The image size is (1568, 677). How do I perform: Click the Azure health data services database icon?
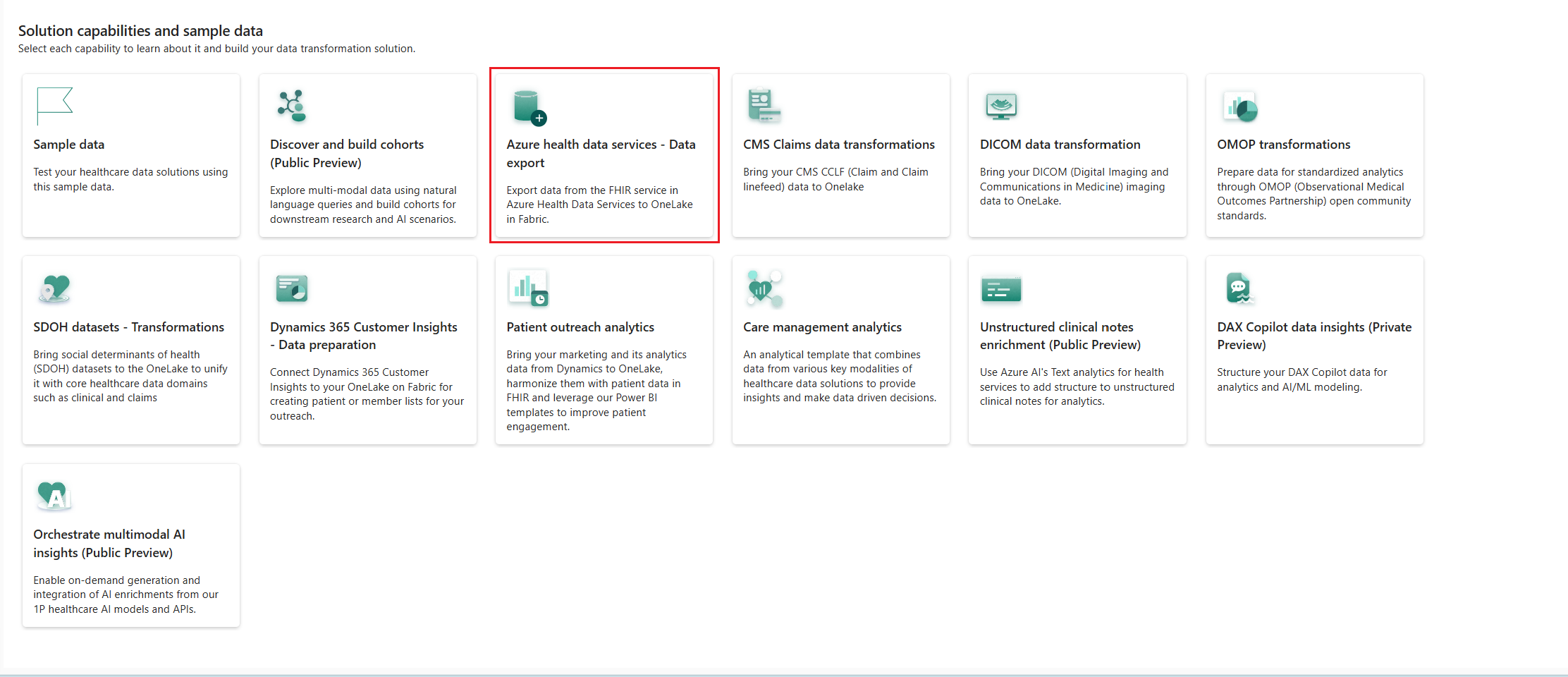(529, 108)
